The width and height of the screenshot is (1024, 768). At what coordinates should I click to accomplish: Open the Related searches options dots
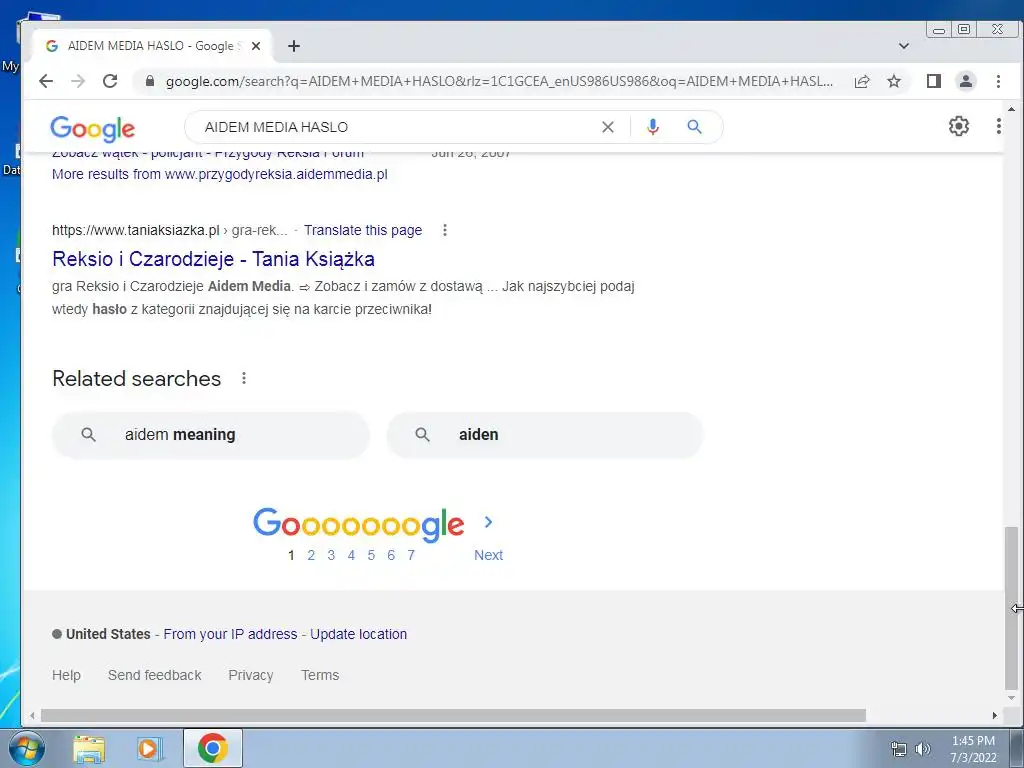tap(244, 378)
